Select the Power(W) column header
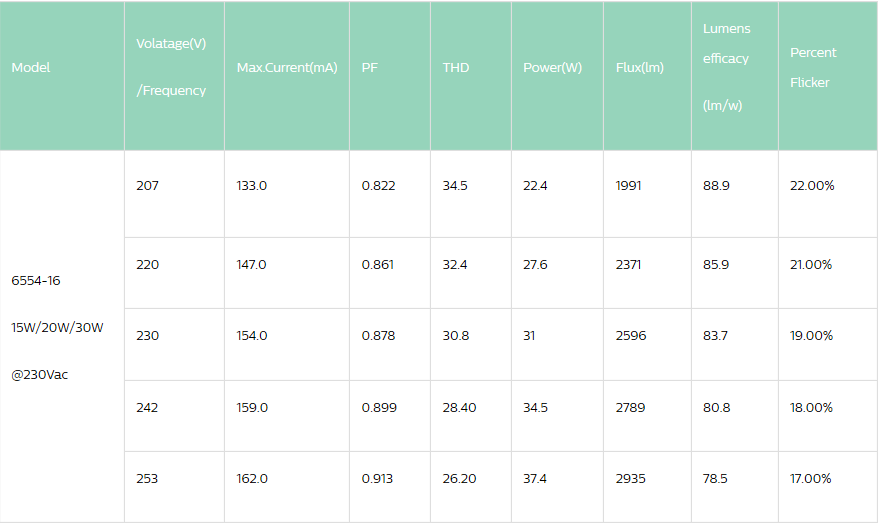The image size is (878, 524). (x=557, y=76)
